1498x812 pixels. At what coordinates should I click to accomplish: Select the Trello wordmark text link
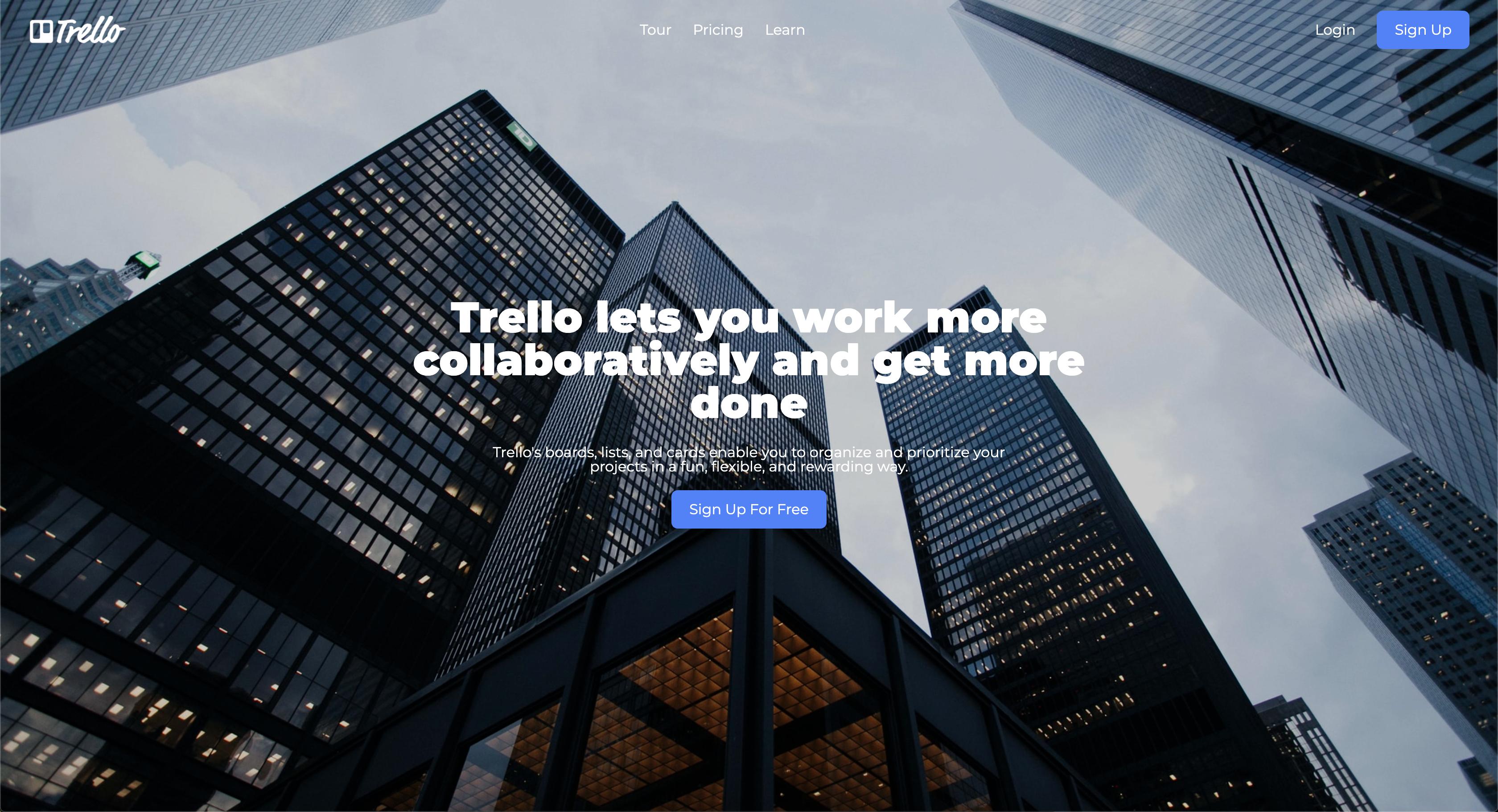[88, 30]
